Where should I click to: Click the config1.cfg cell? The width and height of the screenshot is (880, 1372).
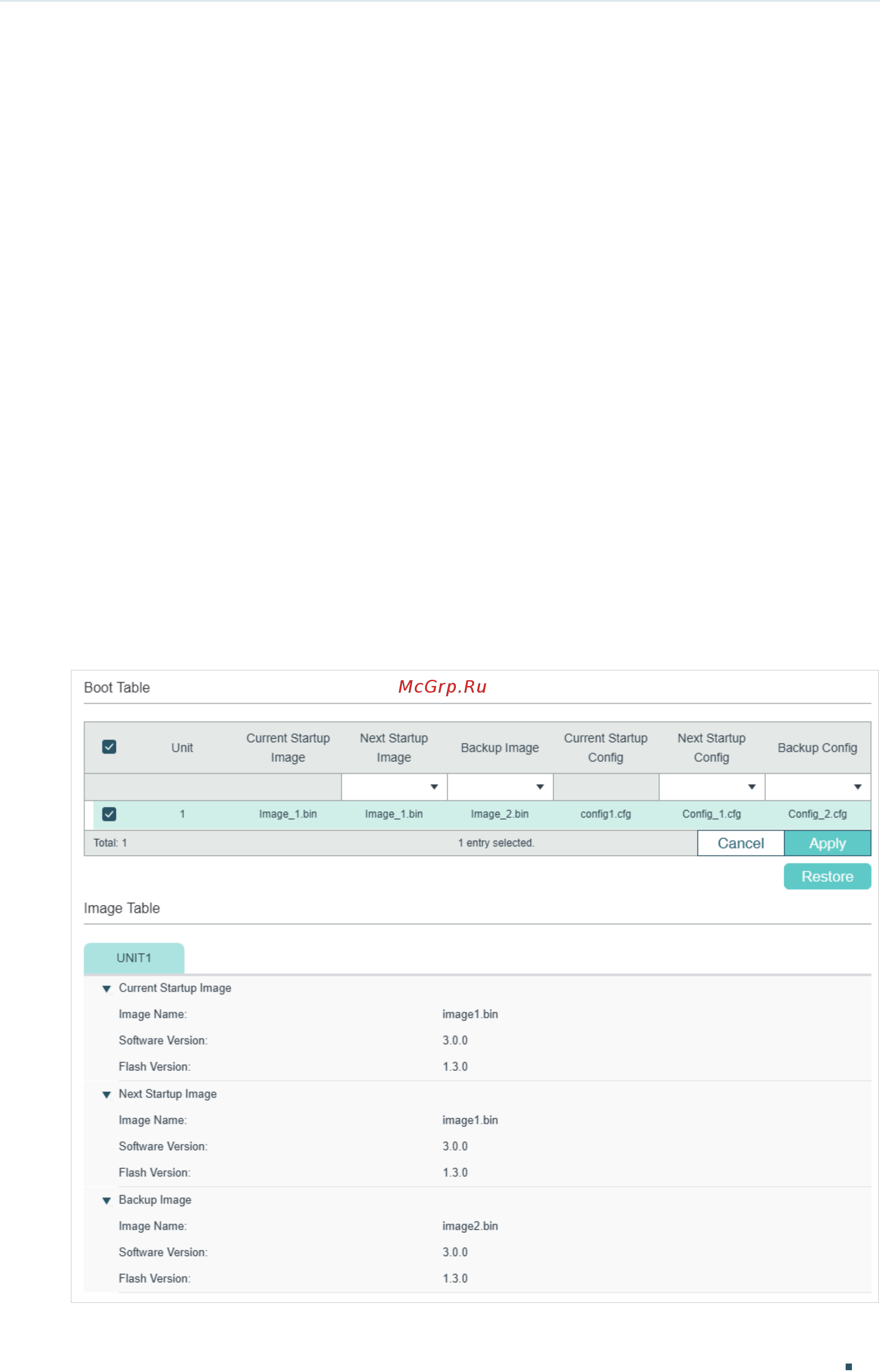tap(606, 814)
